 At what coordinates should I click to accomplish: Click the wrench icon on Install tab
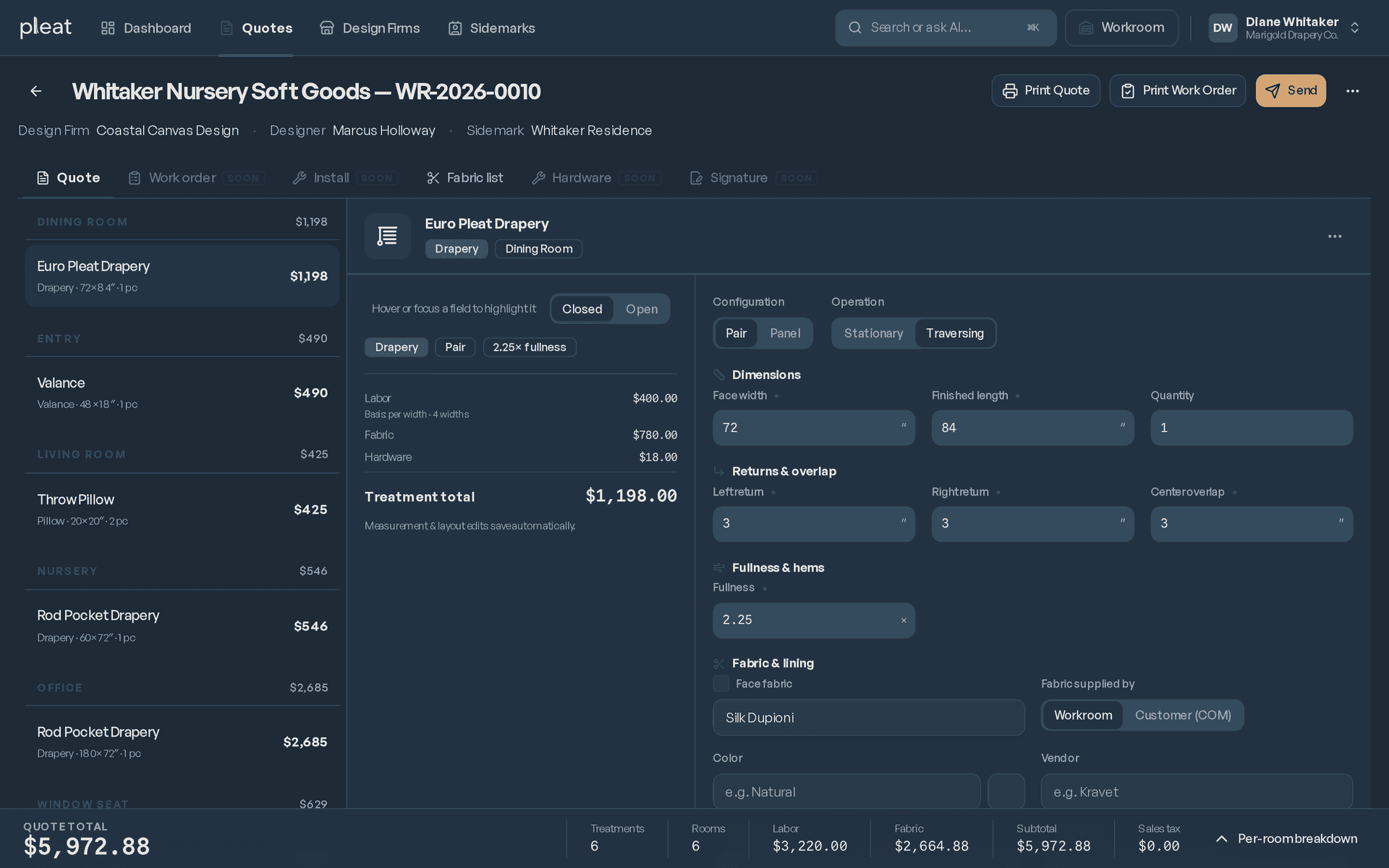pyautogui.click(x=300, y=178)
